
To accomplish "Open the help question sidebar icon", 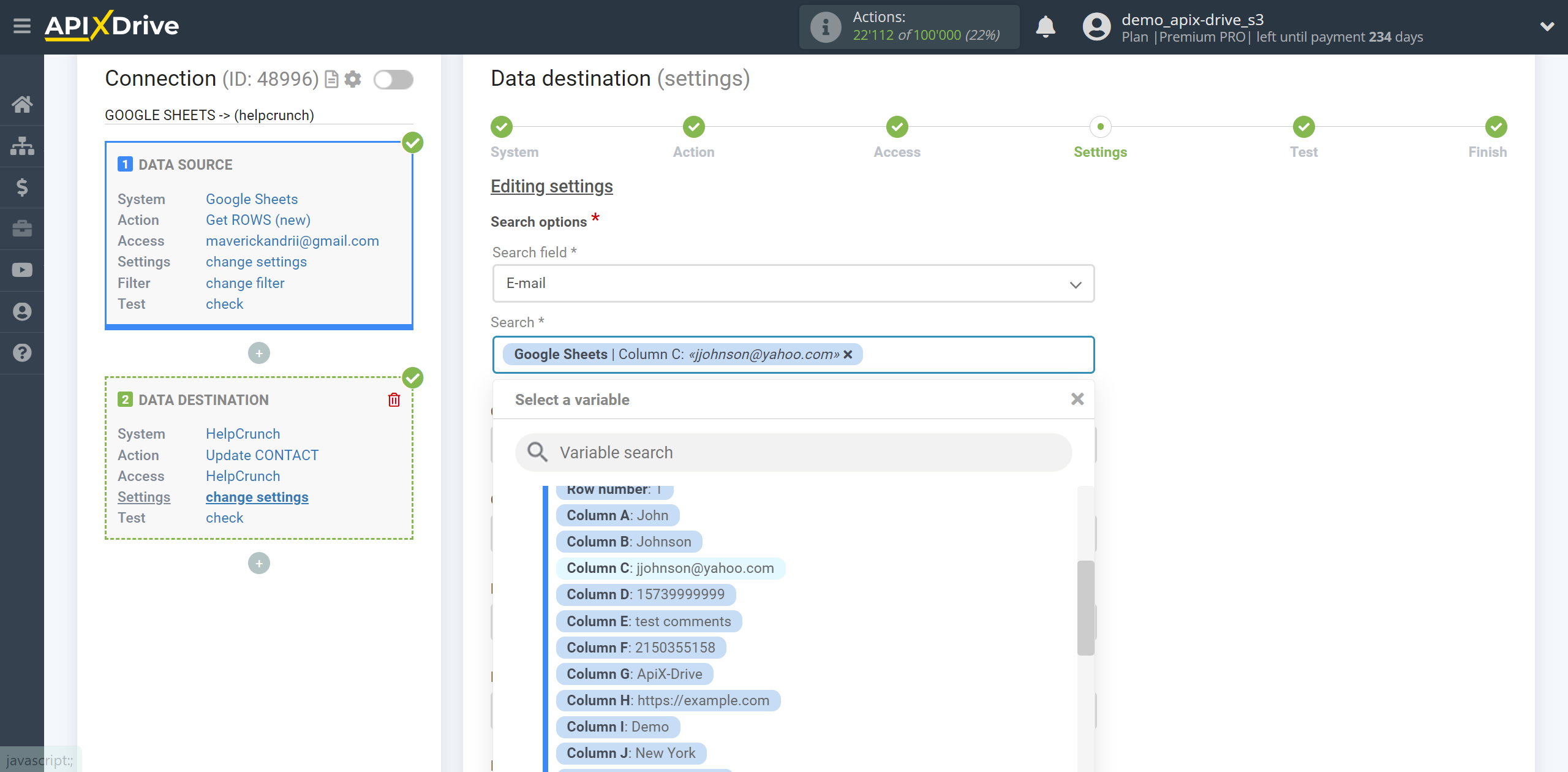I will coord(22,353).
